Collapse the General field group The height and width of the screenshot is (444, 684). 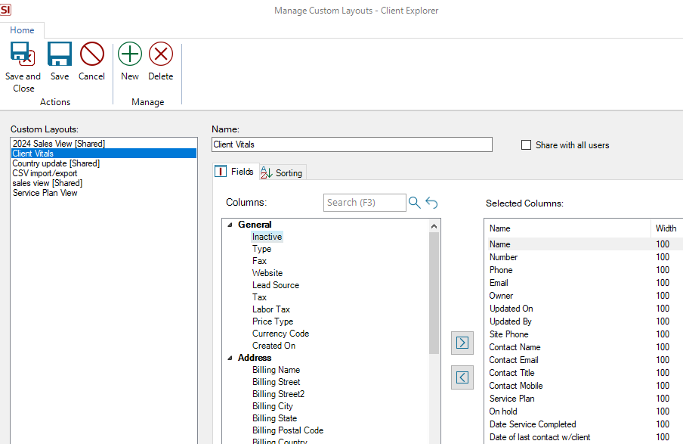[229, 225]
